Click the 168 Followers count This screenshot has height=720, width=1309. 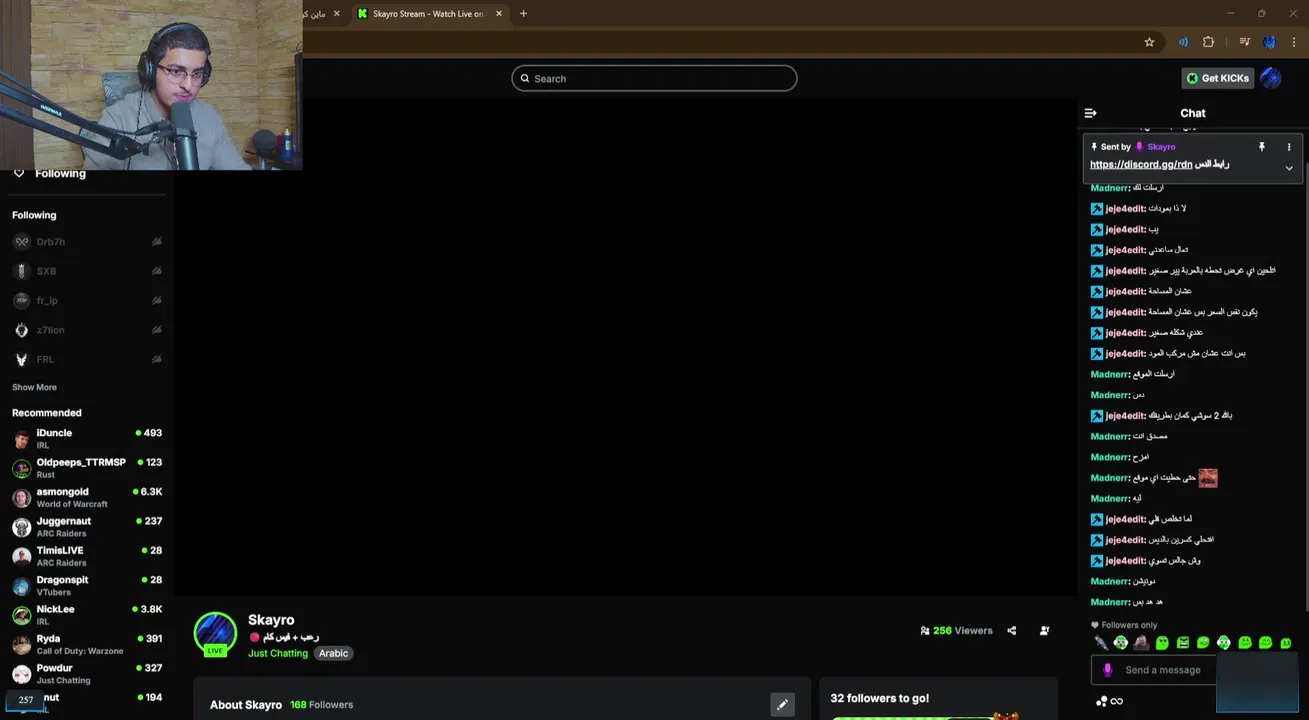click(321, 705)
